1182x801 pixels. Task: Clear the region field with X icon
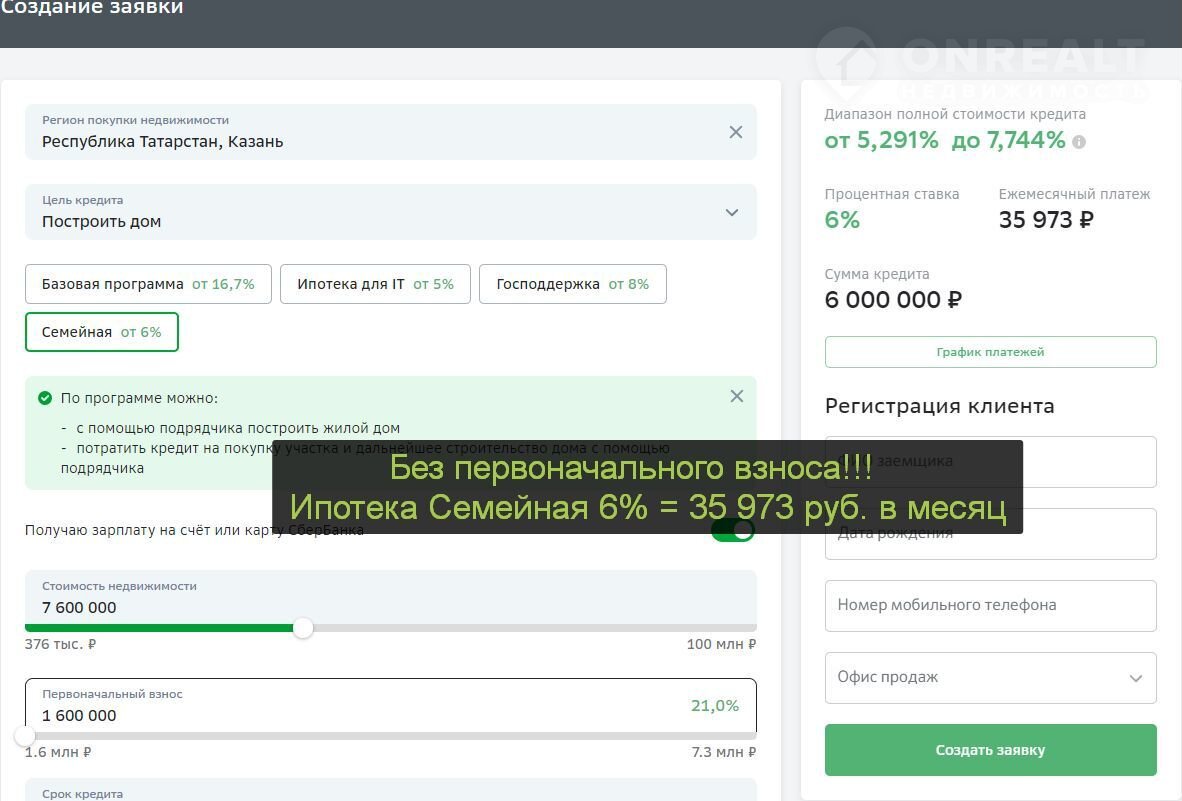click(736, 132)
